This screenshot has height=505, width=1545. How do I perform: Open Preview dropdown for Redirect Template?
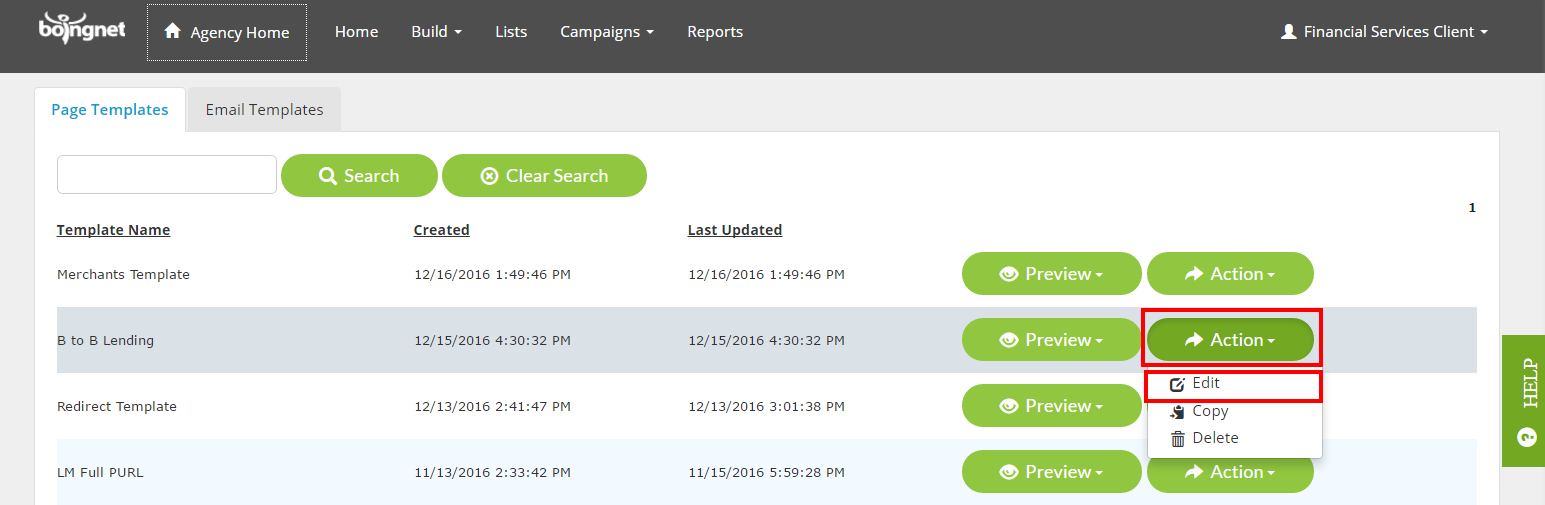click(x=1052, y=406)
